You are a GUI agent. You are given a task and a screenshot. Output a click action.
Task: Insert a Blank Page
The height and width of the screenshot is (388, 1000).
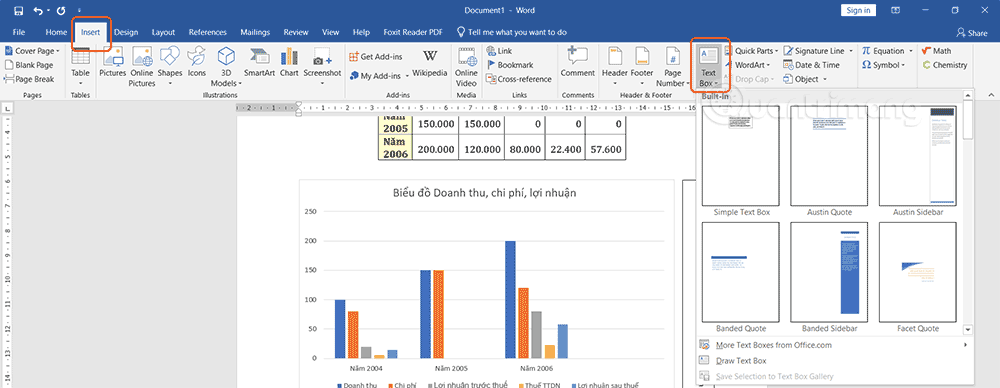[x=29, y=65]
